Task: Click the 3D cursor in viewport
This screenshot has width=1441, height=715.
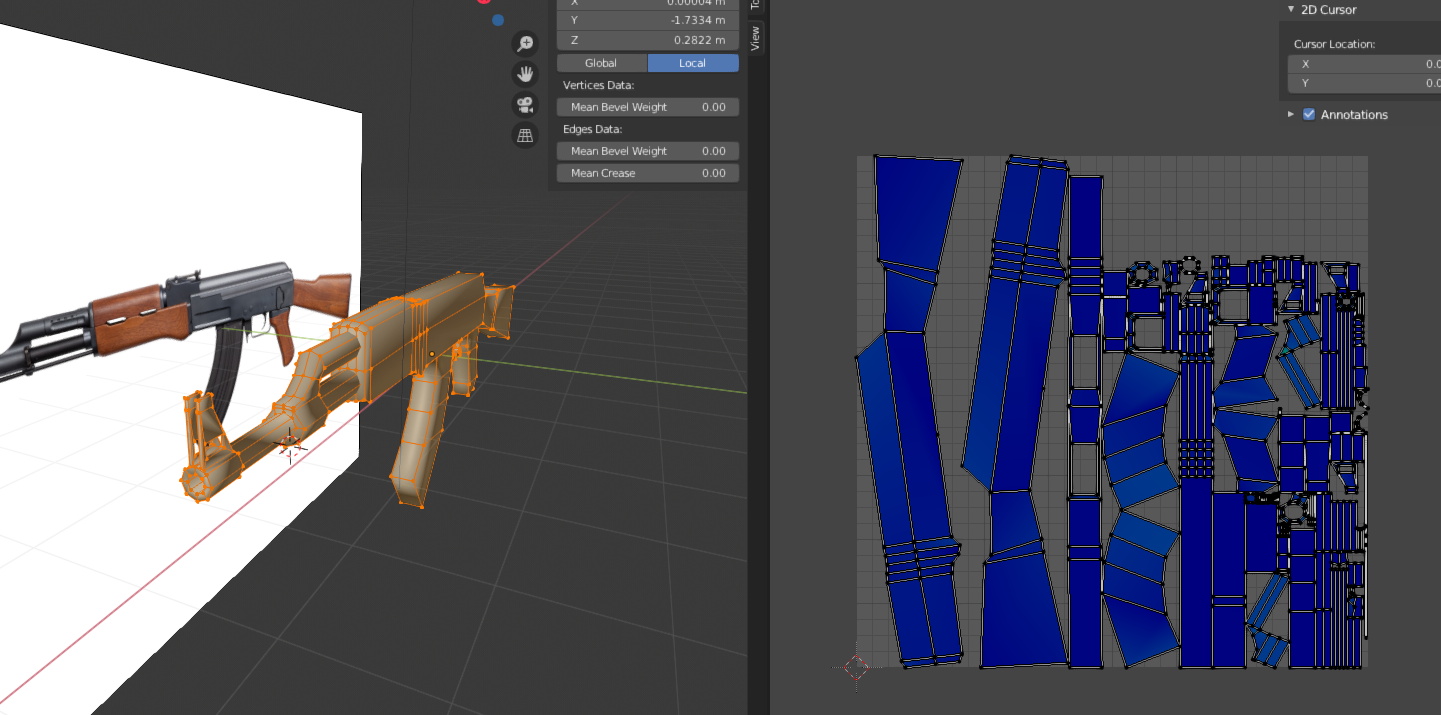Action: click(291, 445)
